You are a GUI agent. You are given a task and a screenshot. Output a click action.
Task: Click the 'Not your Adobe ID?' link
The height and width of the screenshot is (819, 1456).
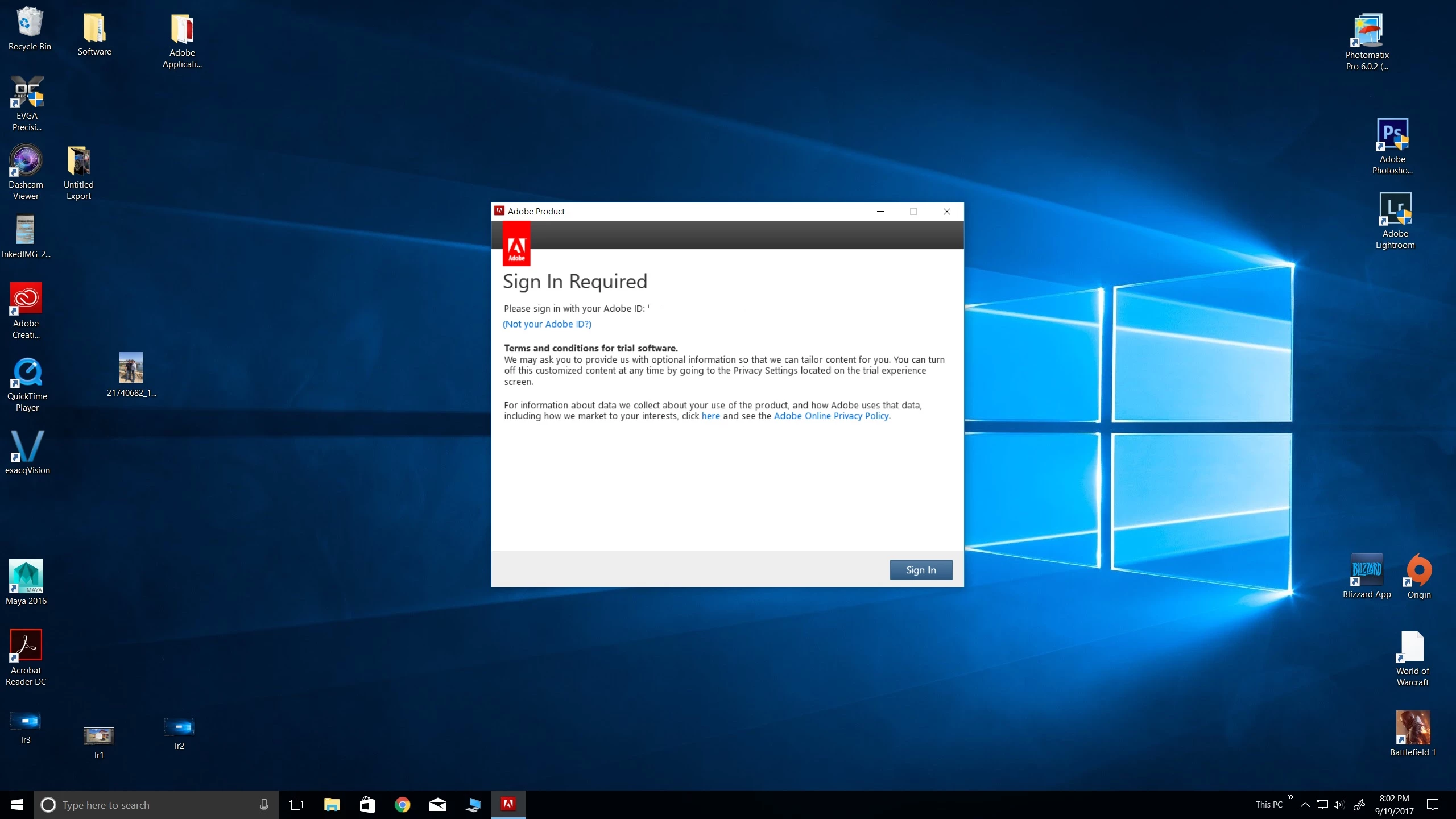tap(547, 324)
